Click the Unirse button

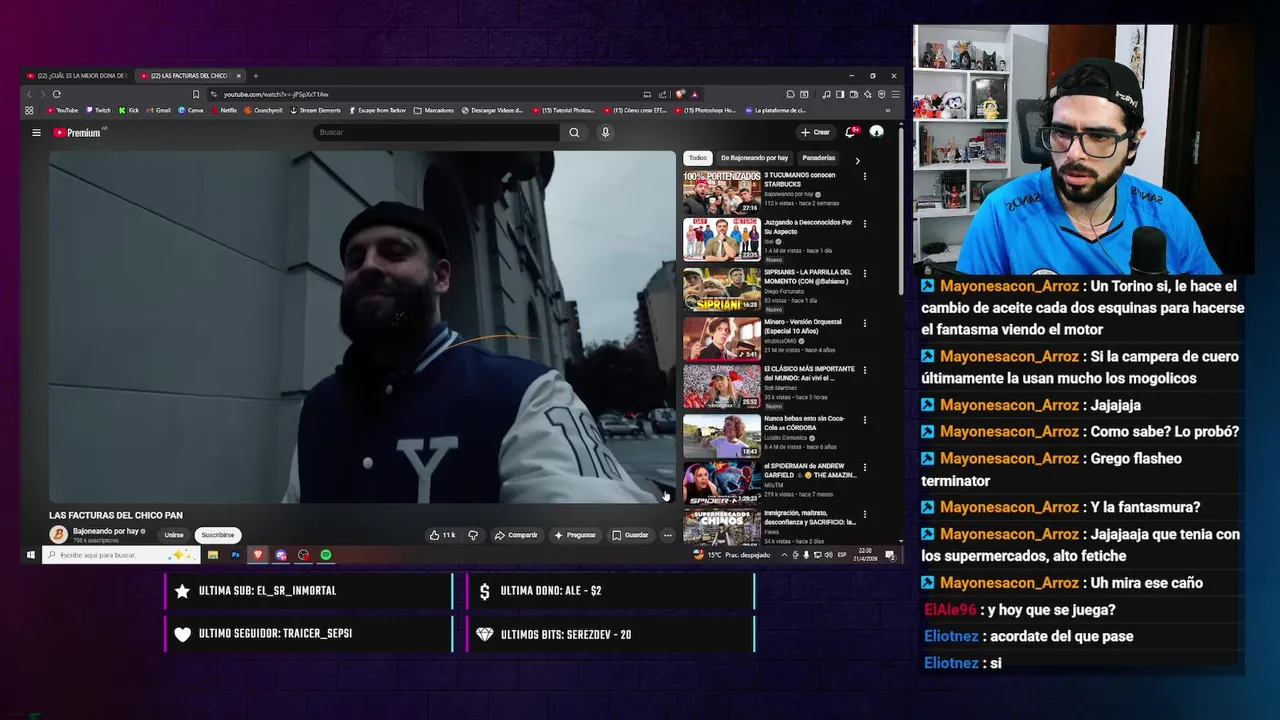click(x=174, y=535)
